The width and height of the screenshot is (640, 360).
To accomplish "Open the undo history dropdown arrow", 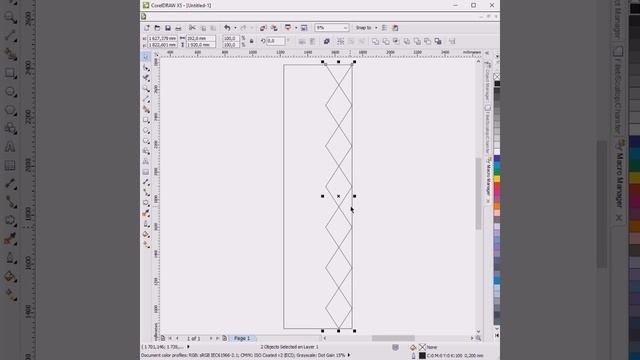I will (x=235, y=28).
